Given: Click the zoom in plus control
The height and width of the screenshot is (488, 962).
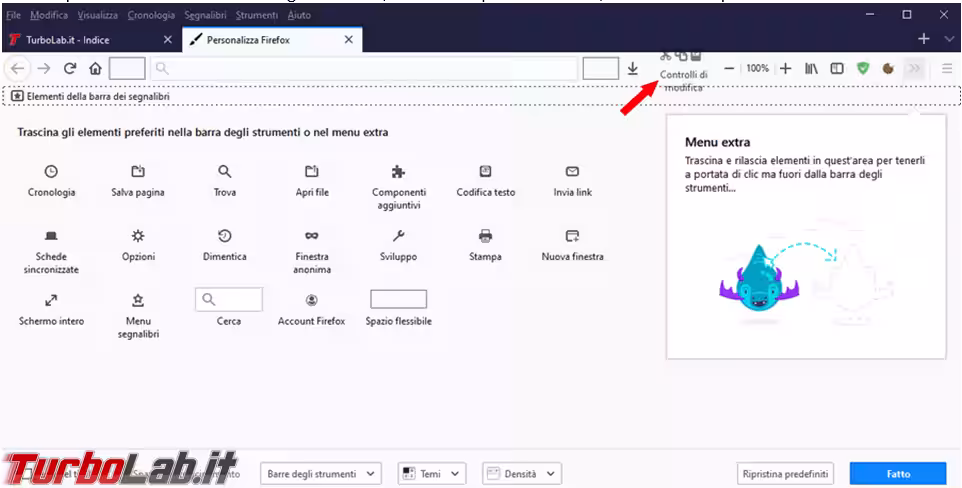Looking at the screenshot, I should click(x=785, y=69).
